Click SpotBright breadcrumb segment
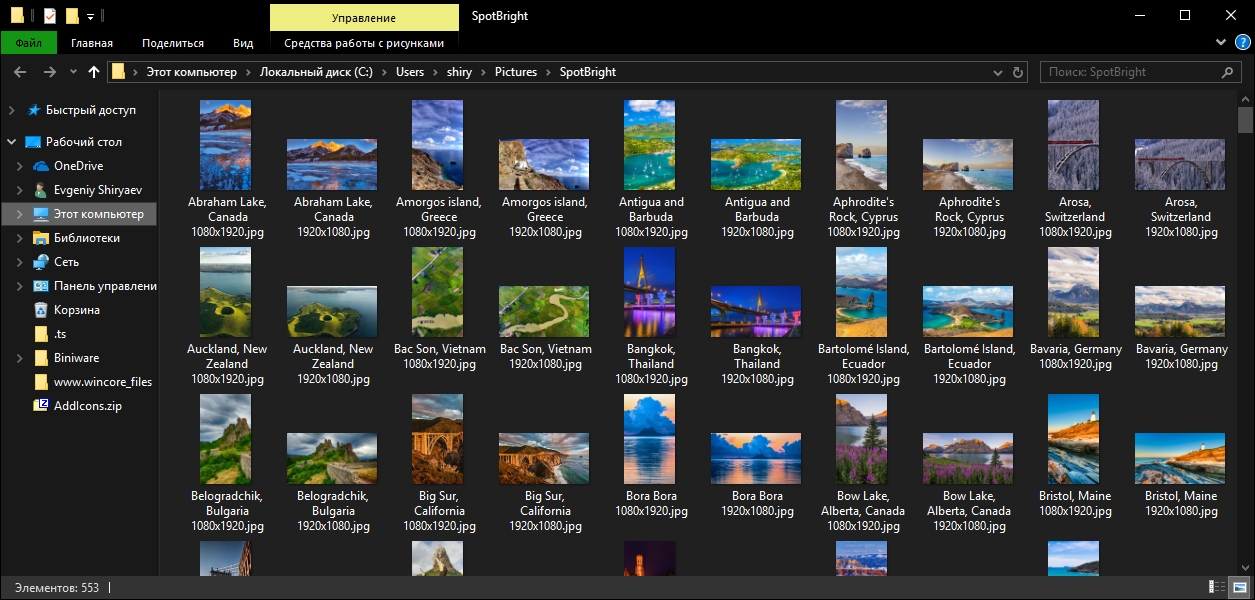The image size is (1255, 600). (x=588, y=72)
